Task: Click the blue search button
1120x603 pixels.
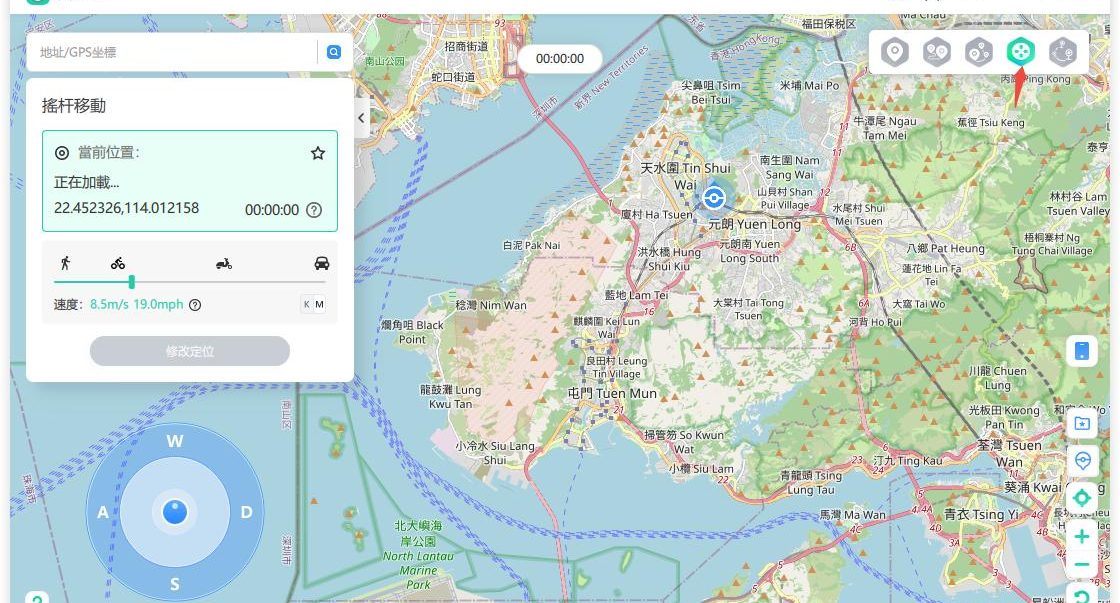Action: [x=334, y=52]
